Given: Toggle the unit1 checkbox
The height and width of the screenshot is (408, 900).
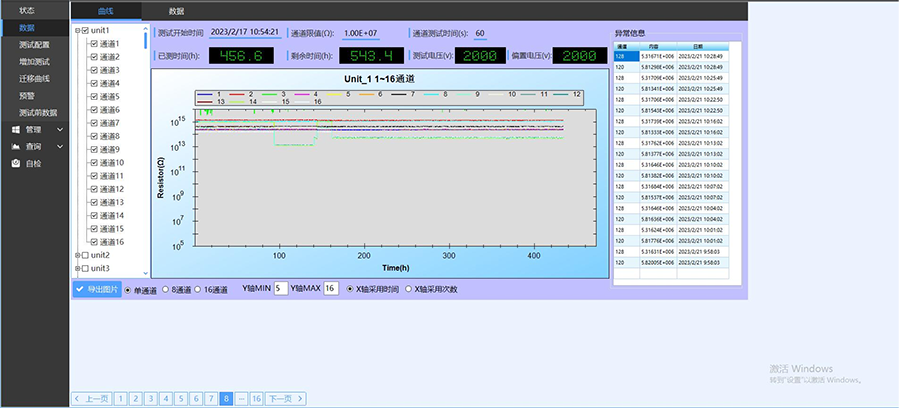Looking at the screenshot, I should (85, 31).
